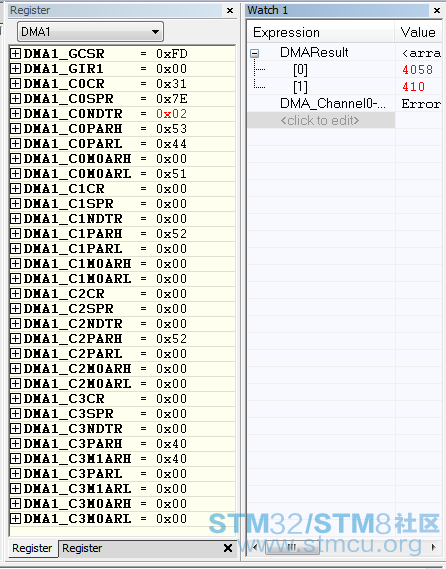Screen dimensions: 446x569
Task: Click the <click to edit> watch field
Action: coord(321,120)
